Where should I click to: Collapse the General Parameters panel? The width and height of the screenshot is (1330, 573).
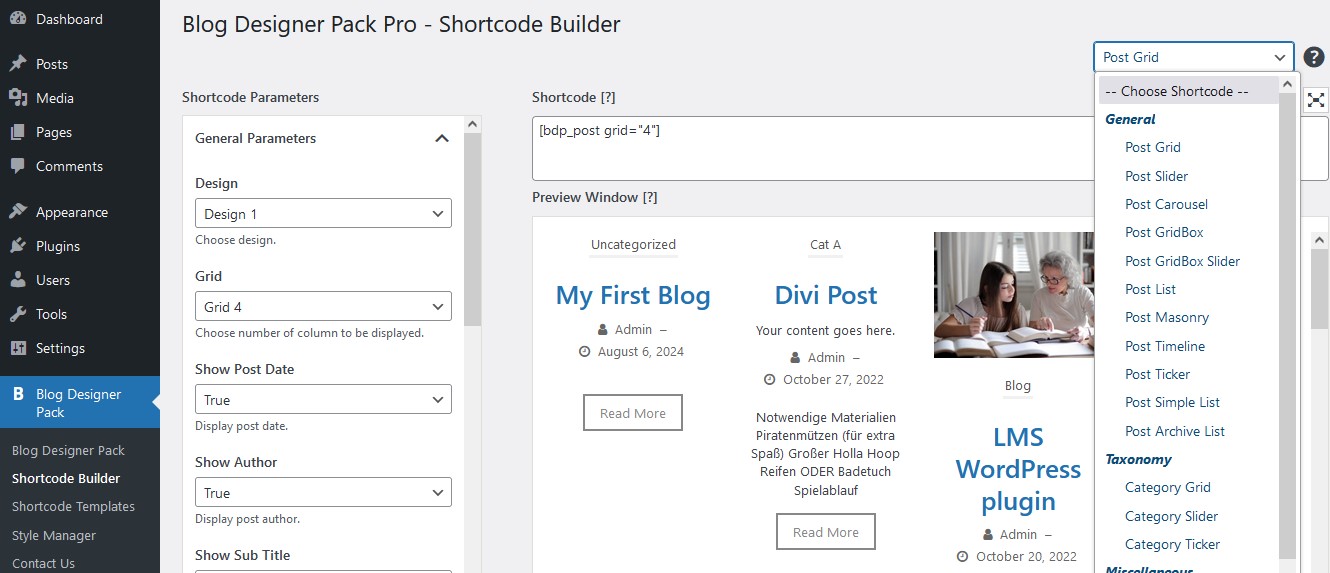pyautogui.click(x=441, y=139)
